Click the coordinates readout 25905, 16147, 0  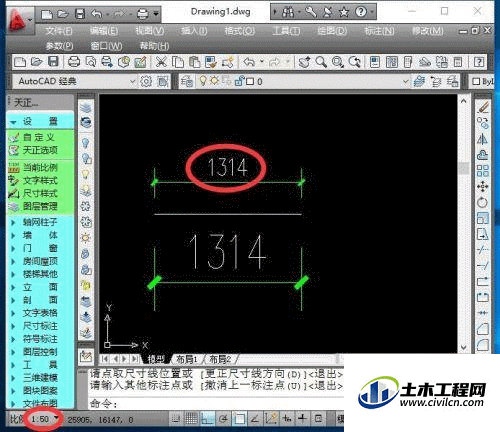(100, 420)
